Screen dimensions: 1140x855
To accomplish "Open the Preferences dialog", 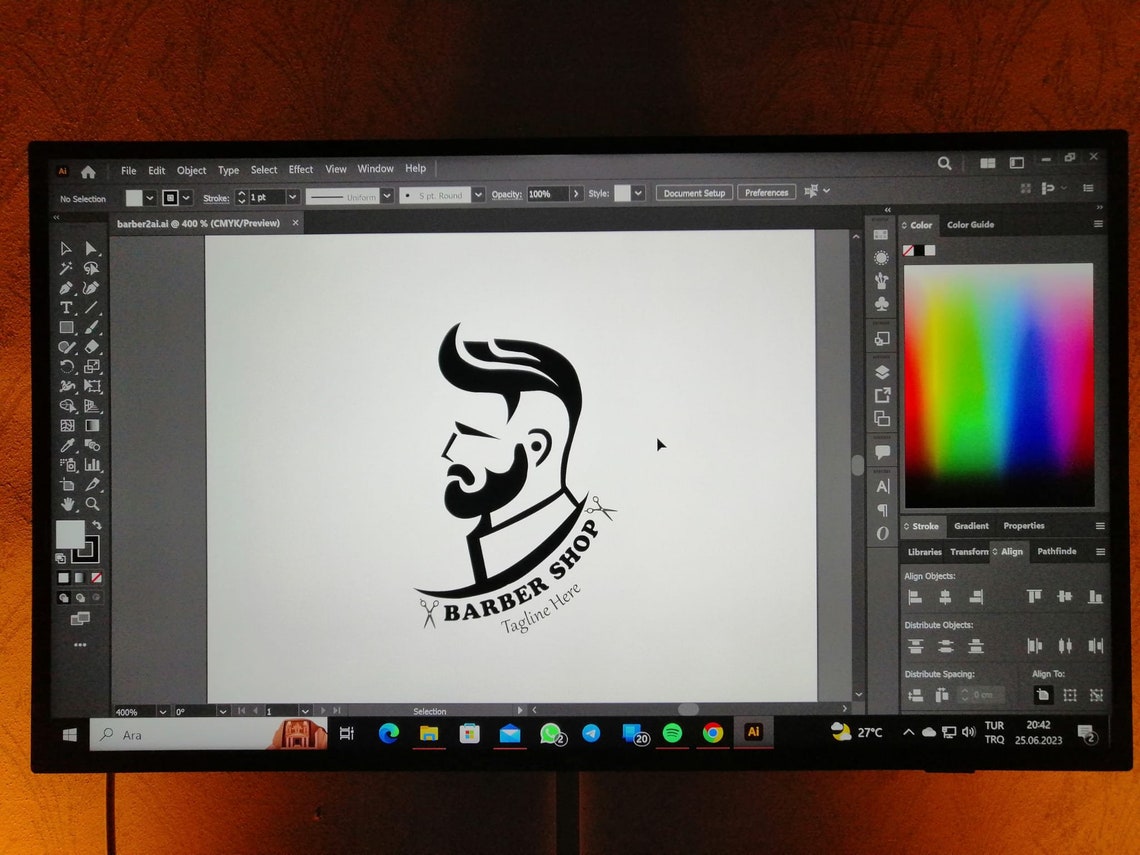I will click(x=766, y=192).
